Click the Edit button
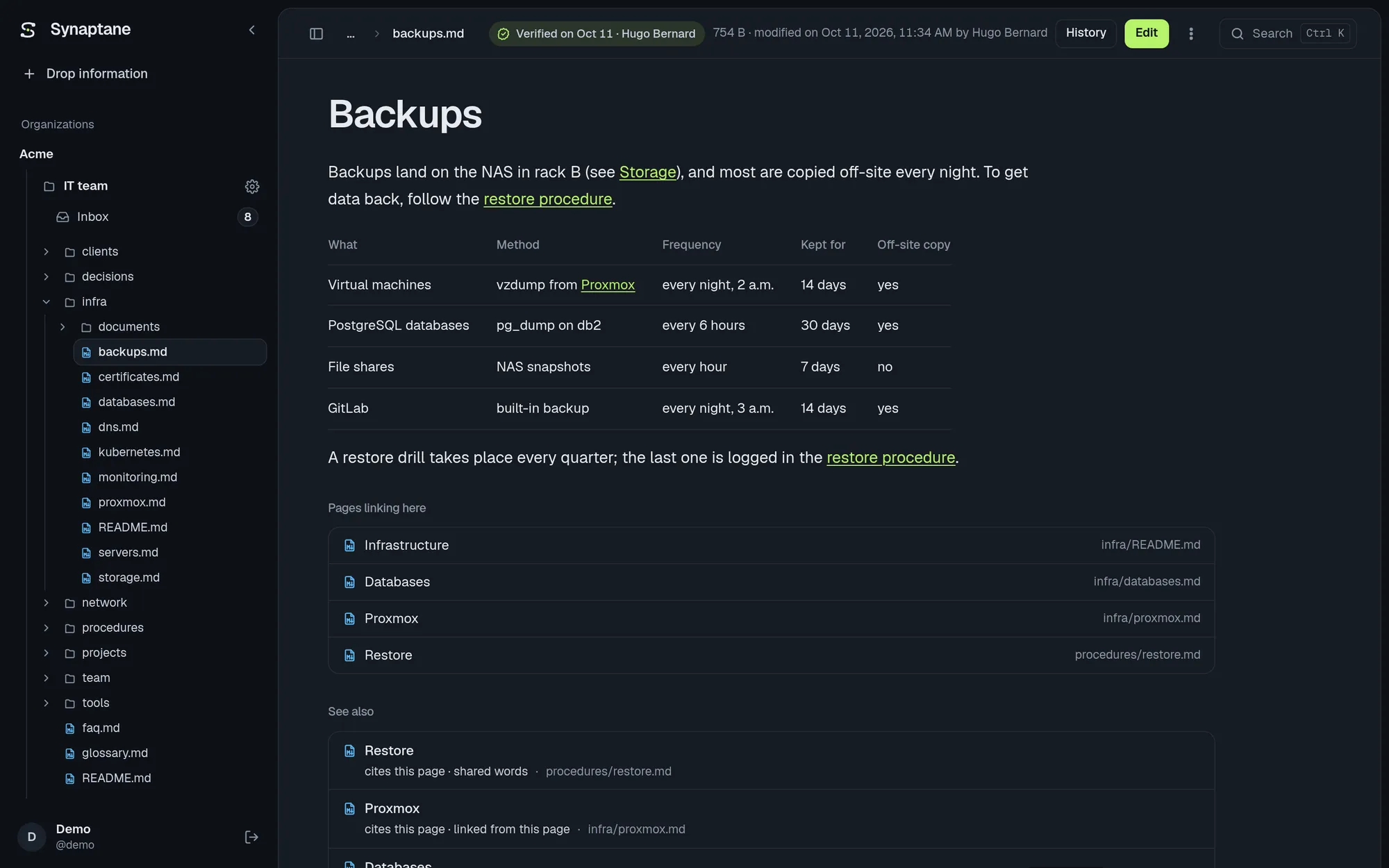 click(x=1147, y=33)
